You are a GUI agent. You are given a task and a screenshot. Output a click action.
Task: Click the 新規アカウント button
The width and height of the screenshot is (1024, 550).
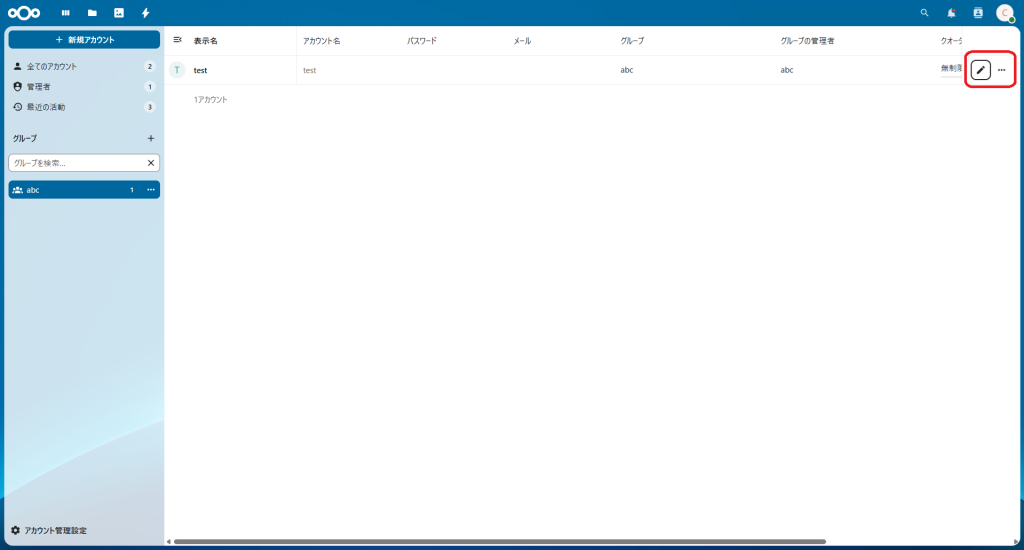pyautogui.click(x=84, y=39)
